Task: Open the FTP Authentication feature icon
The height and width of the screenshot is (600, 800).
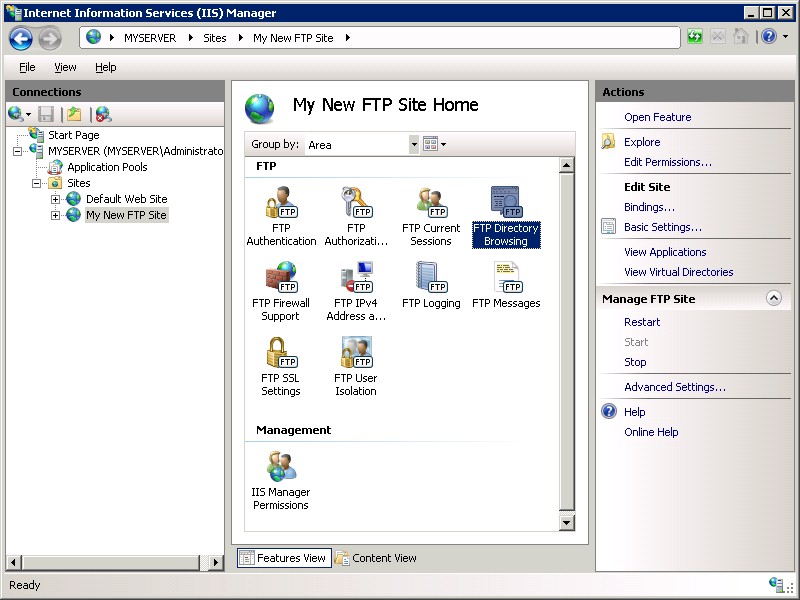Action: pyautogui.click(x=281, y=202)
